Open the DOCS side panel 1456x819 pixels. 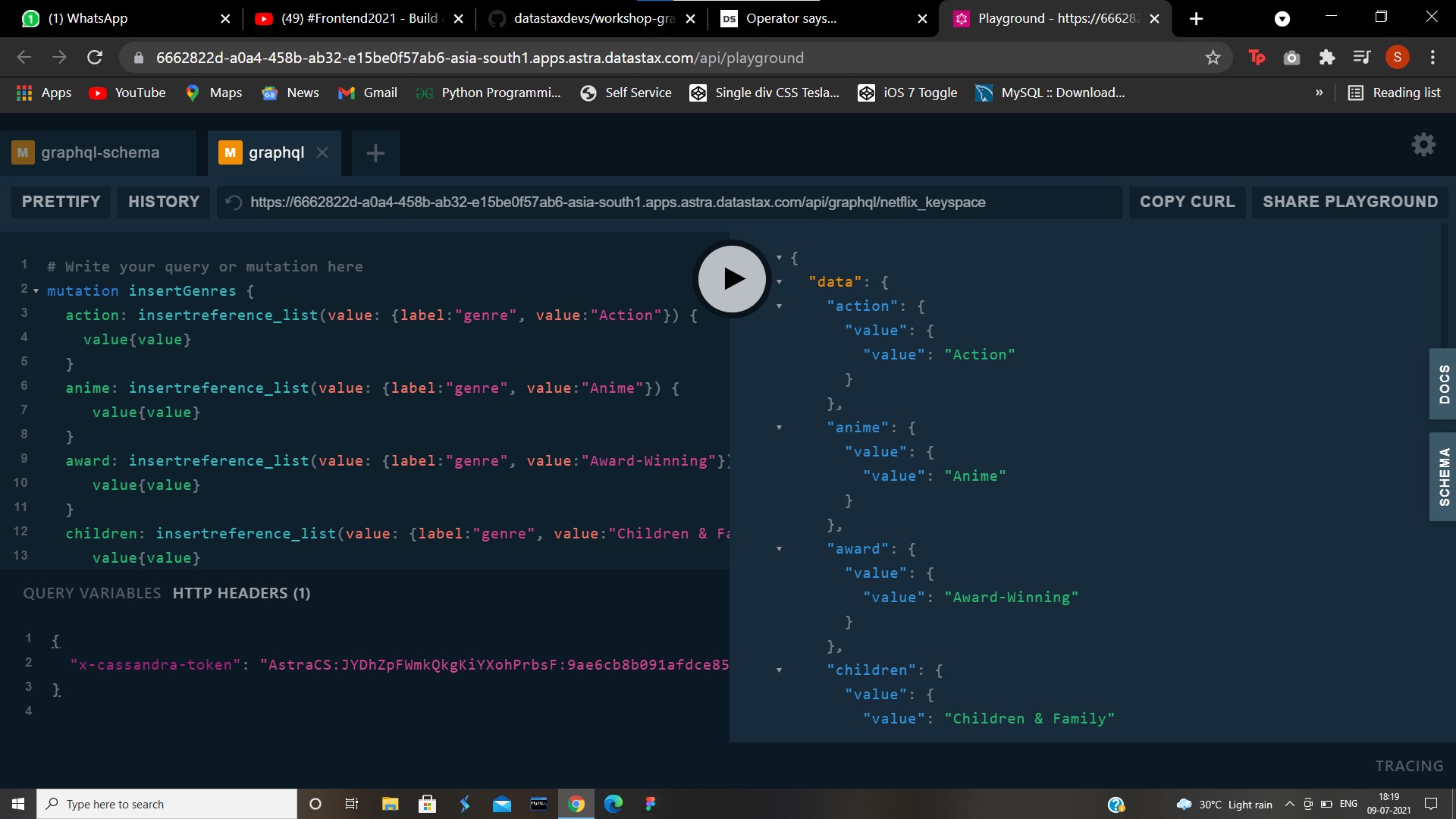[x=1445, y=384]
